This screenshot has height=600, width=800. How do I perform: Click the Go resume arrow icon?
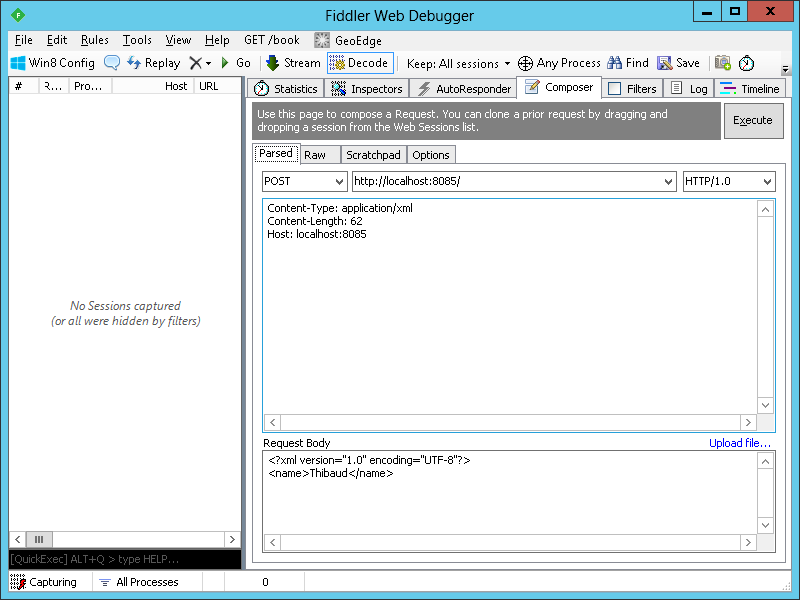(x=226, y=63)
